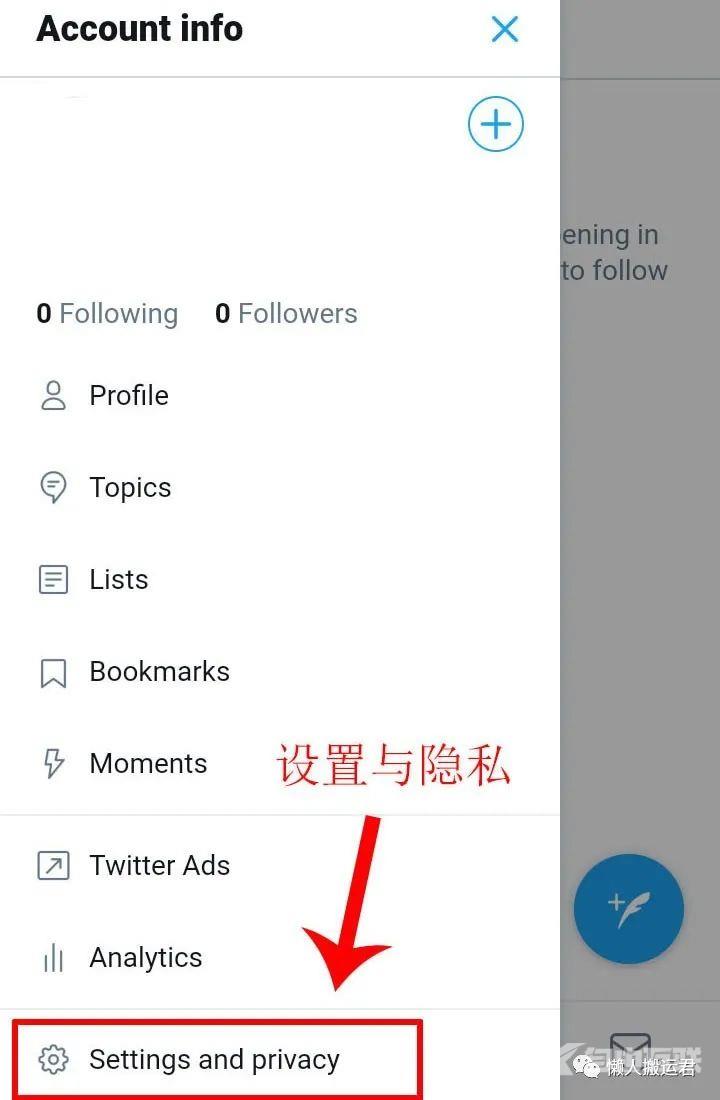
Task: Tap the add account plus icon
Action: pos(496,124)
